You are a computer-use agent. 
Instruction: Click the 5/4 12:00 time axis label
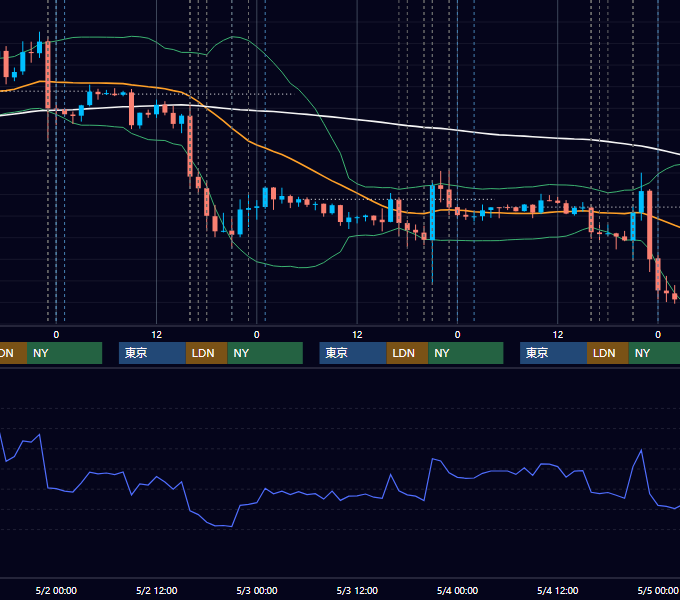[x=557, y=590]
